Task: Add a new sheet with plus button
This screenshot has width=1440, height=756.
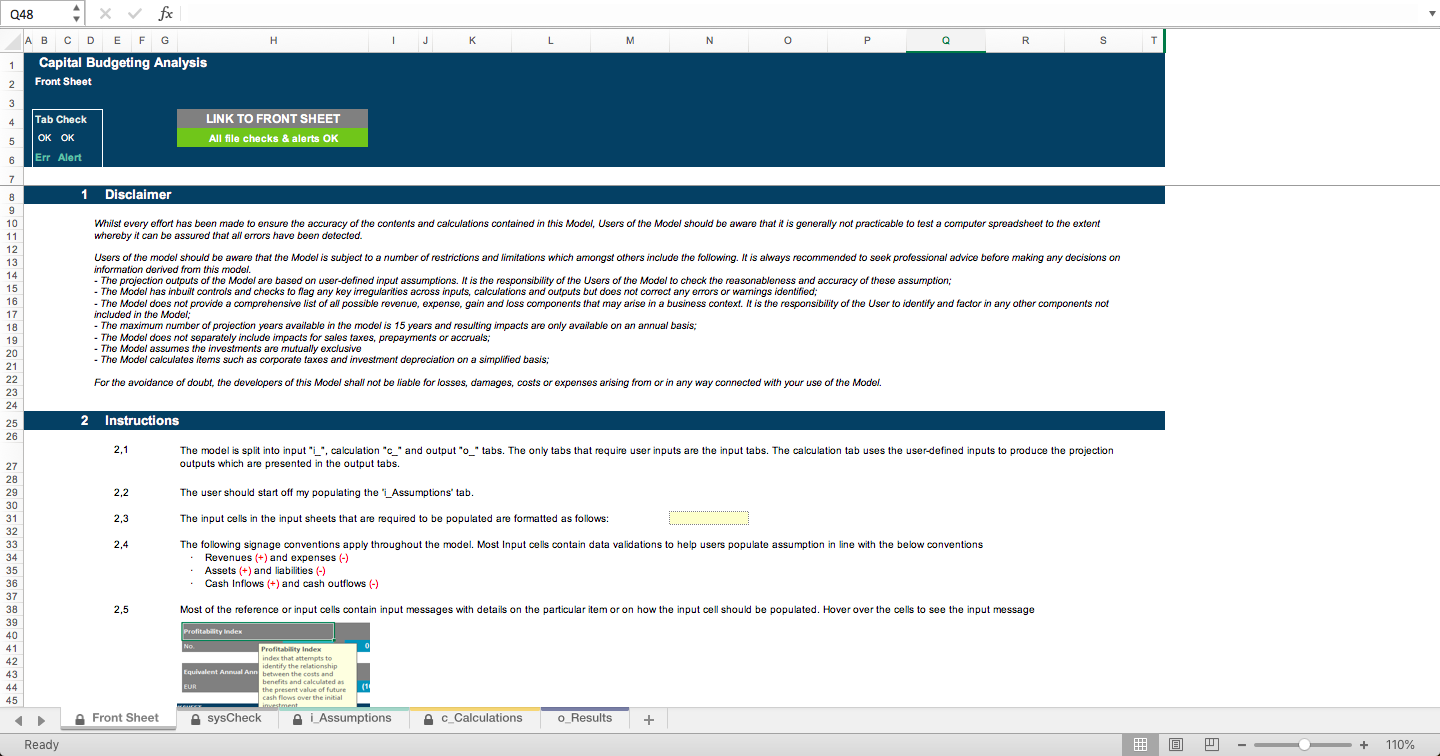Action: pyautogui.click(x=648, y=720)
